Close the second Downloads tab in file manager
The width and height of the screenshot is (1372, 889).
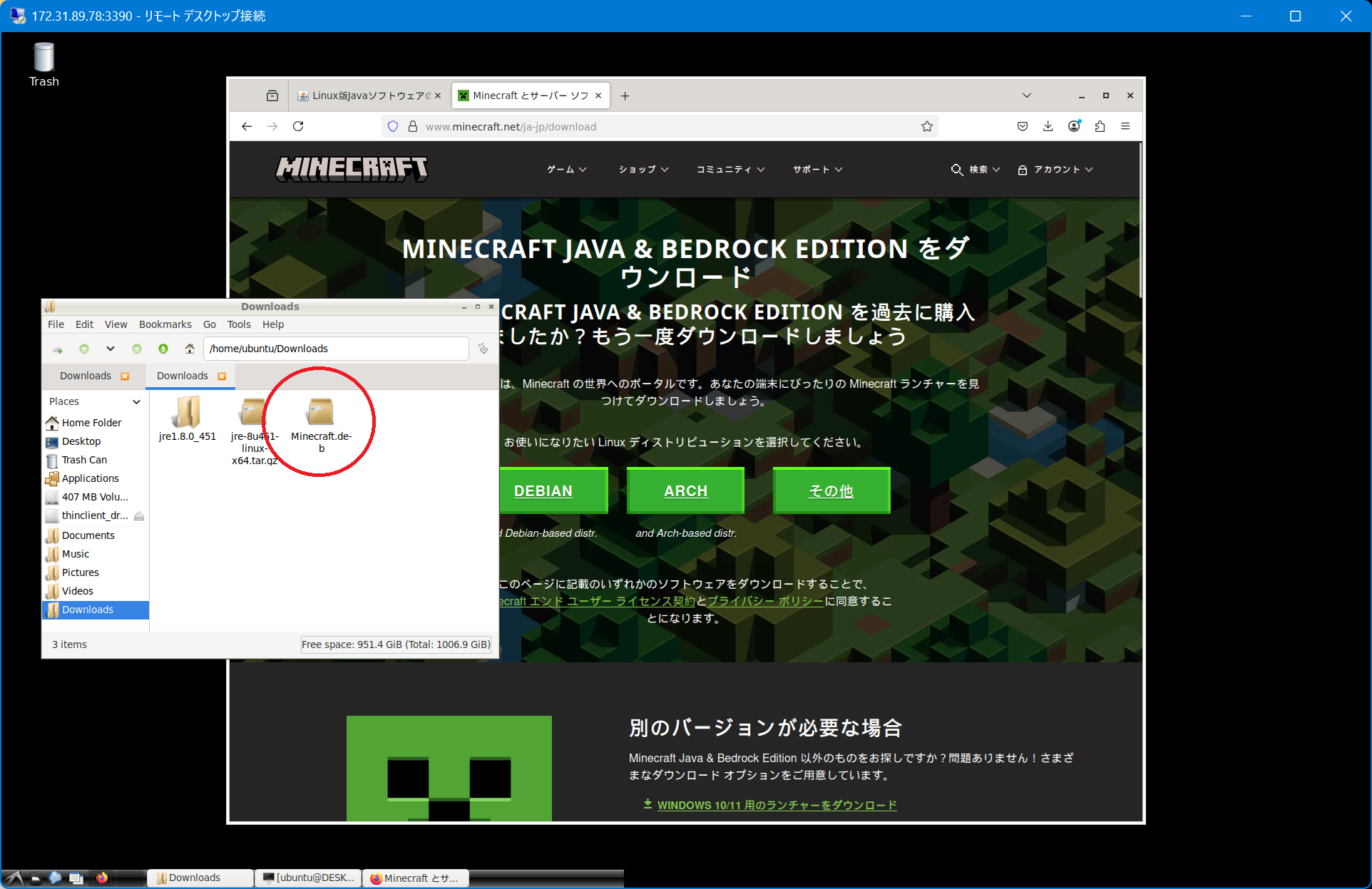click(222, 376)
